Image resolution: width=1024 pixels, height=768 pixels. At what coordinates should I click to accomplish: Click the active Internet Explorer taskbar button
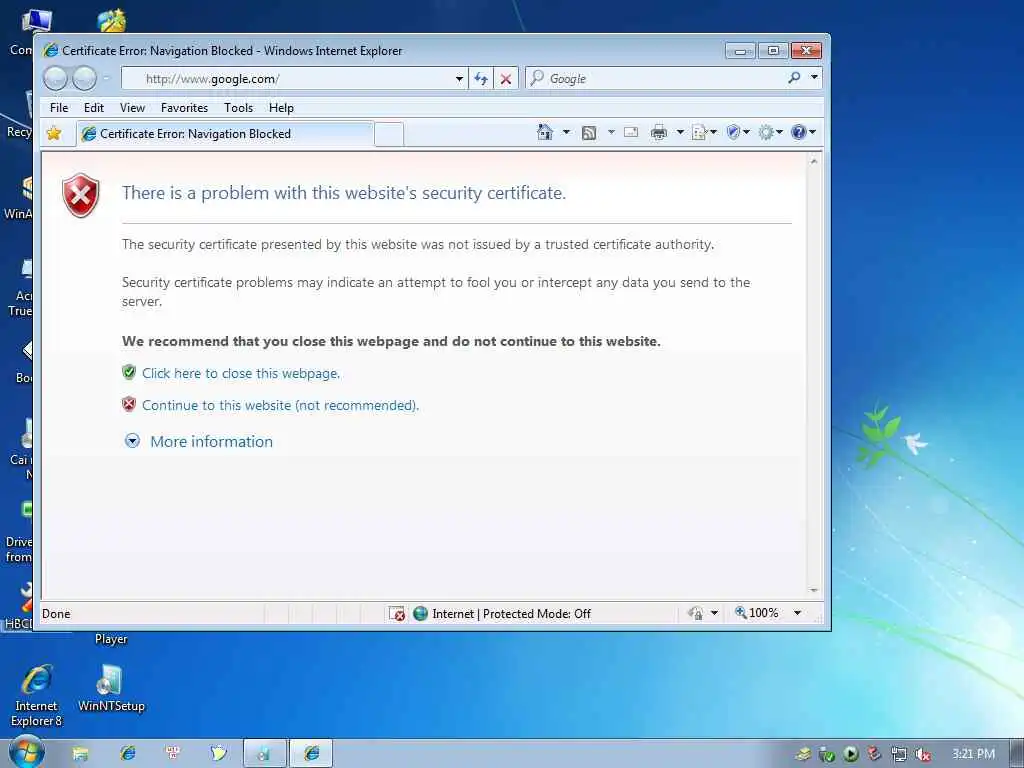pos(312,754)
